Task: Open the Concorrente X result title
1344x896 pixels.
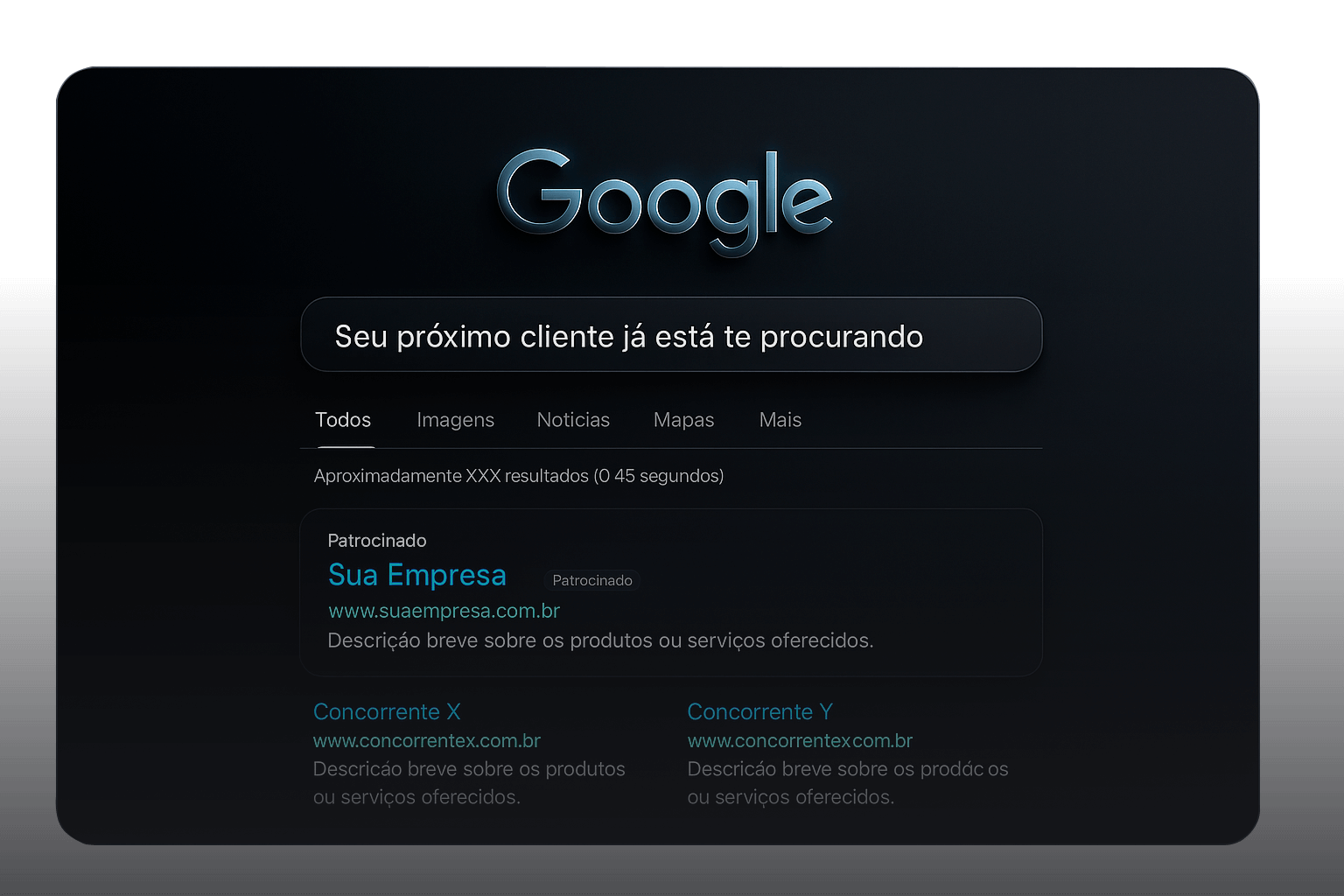Action: [387, 712]
